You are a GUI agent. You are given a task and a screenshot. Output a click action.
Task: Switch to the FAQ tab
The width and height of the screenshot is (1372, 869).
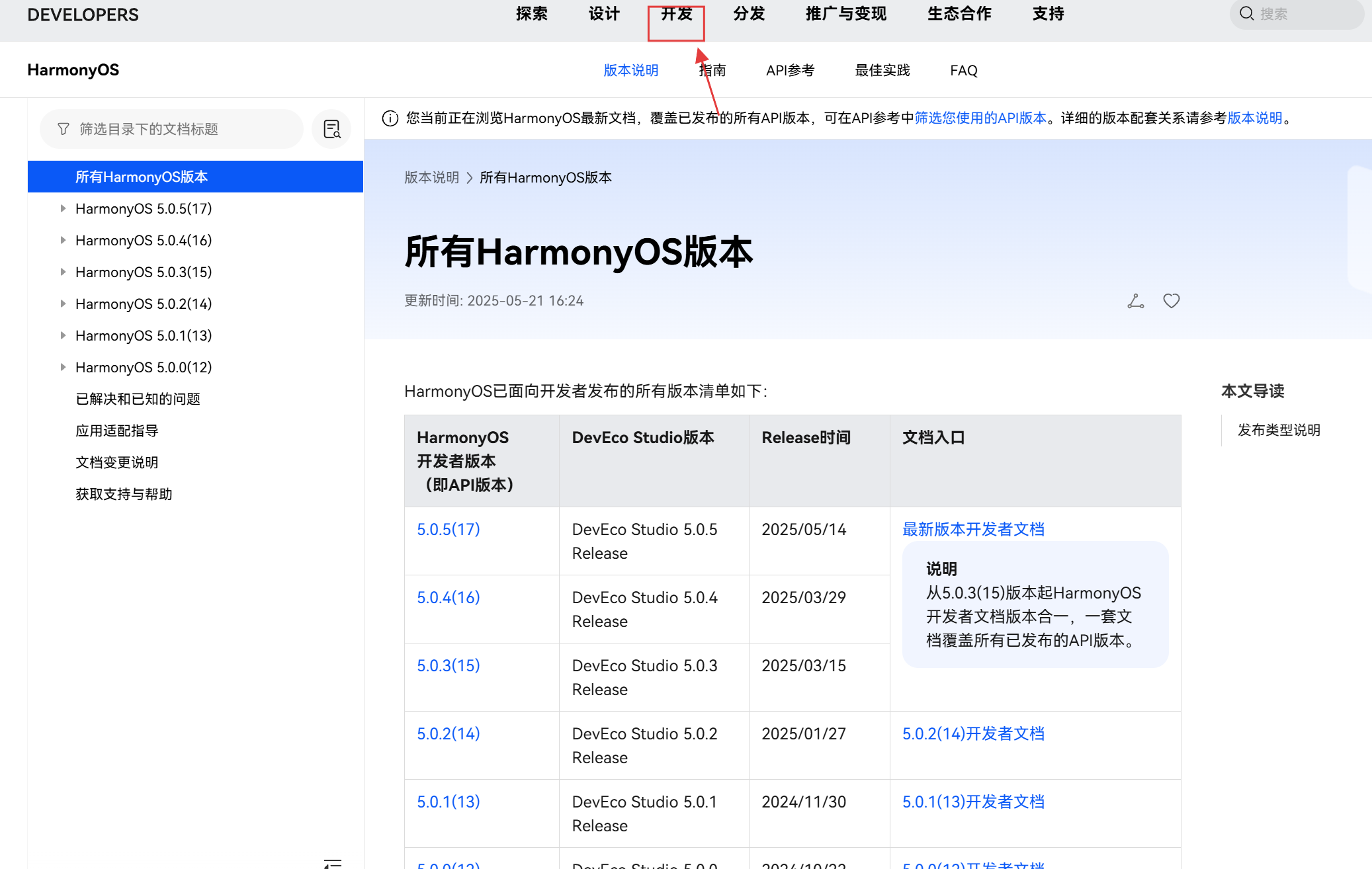pyautogui.click(x=964, y=70)
